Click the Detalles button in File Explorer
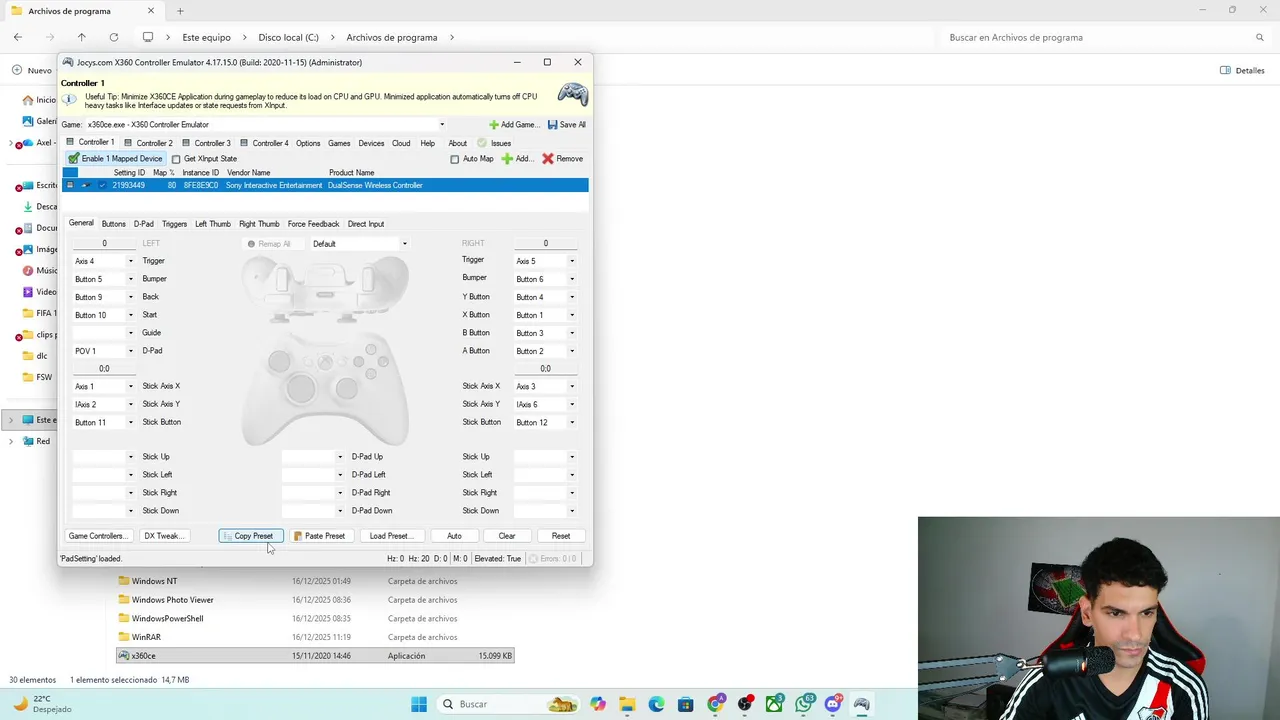This screenshot has height=720, width=1280. point(1242,70)
